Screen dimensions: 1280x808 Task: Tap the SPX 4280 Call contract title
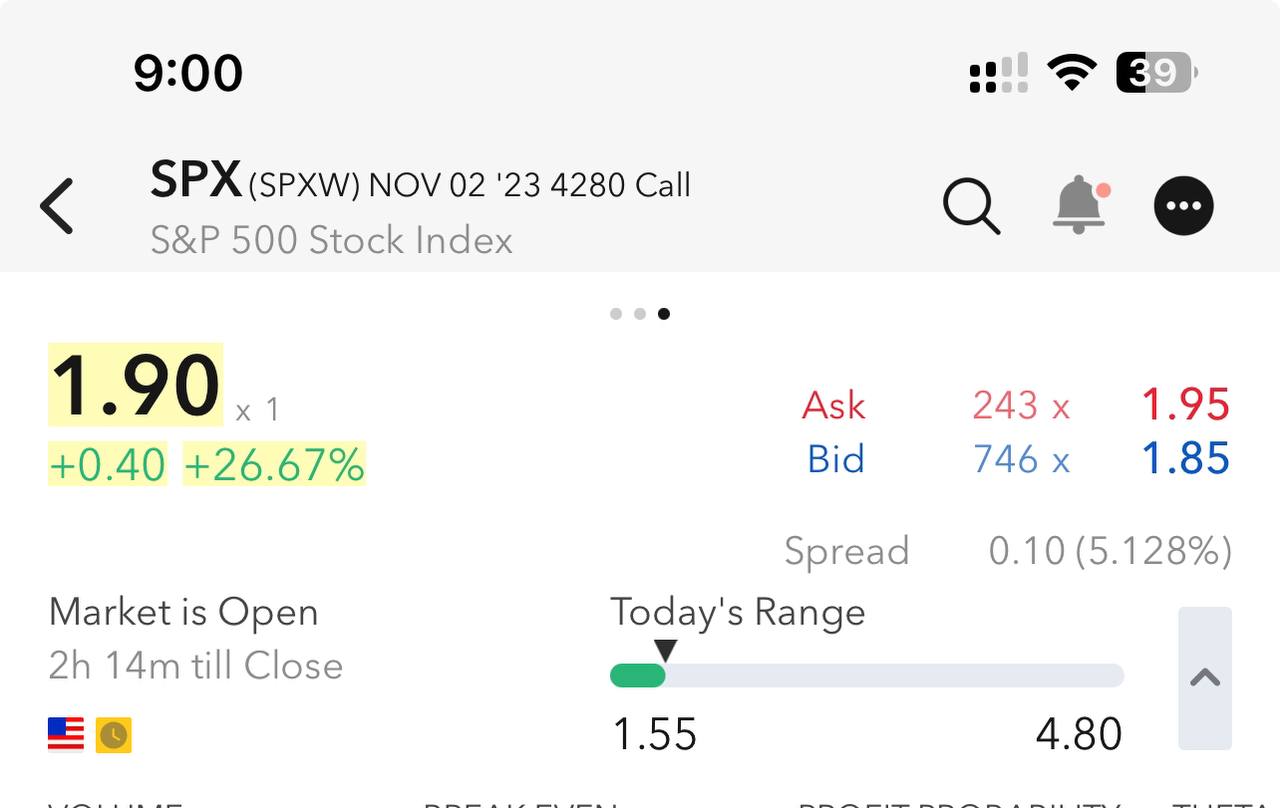[x=420, y=184]
